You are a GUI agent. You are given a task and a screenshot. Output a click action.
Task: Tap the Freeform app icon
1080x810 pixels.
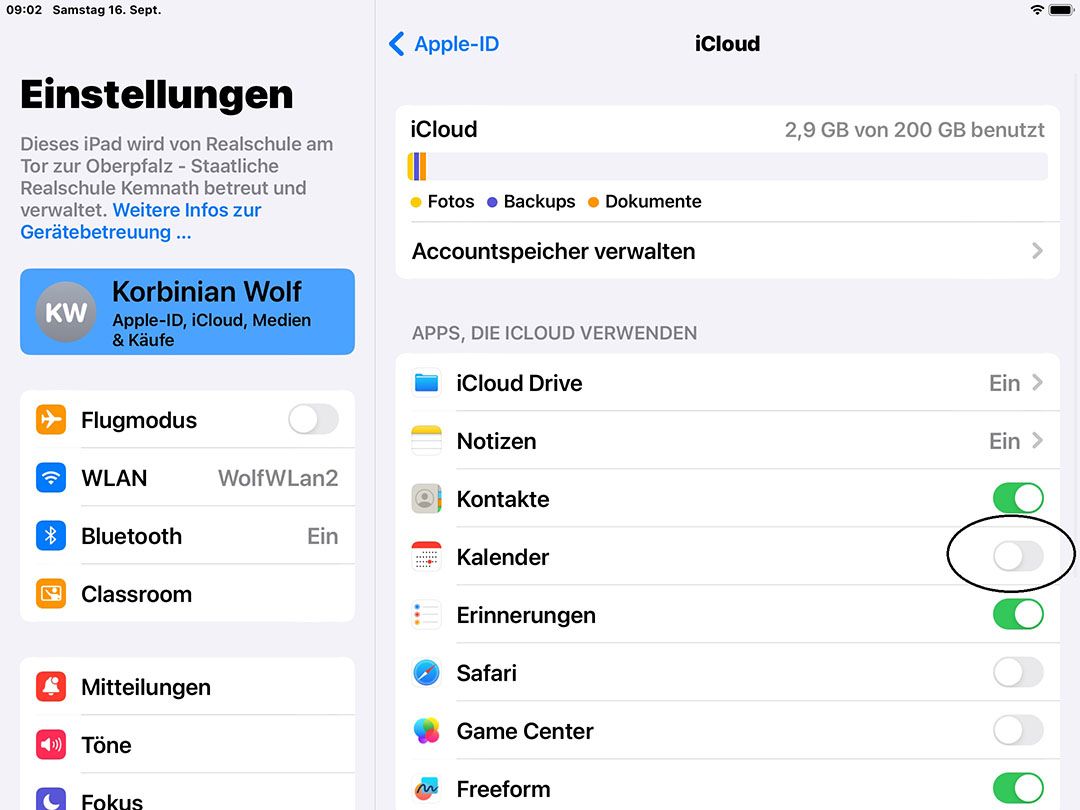(x=426, y=788)
